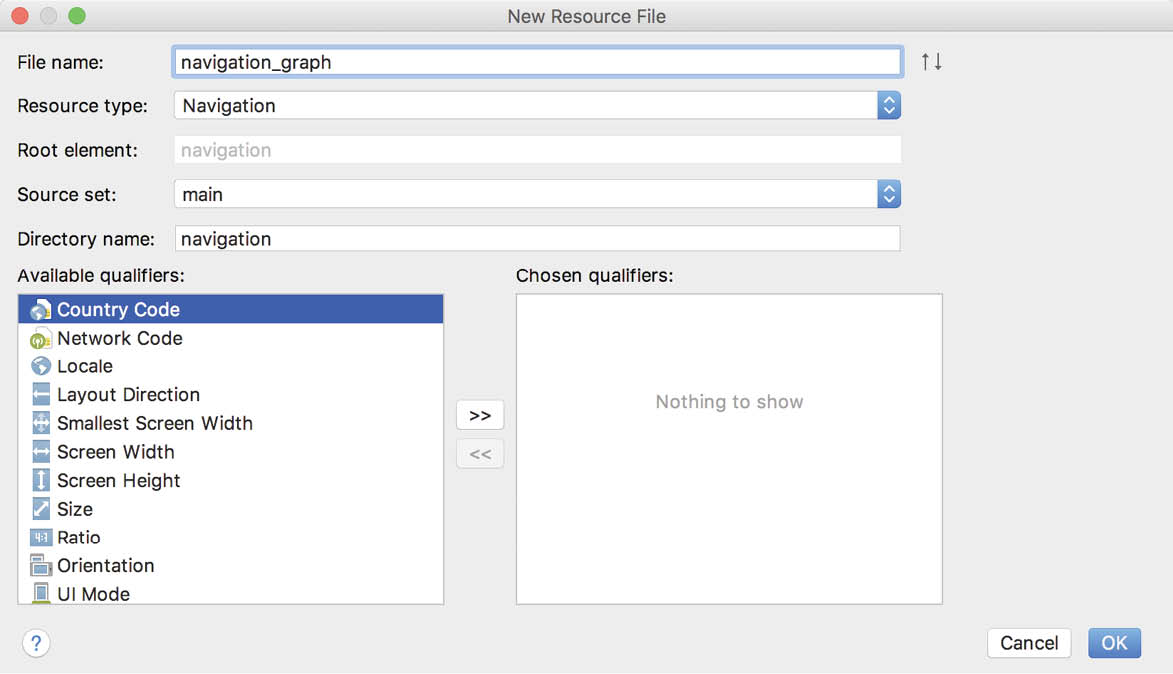Viewport: 1173px width, 674px height.
Task: Click the Cancel button
Action: coord(1029,643)
